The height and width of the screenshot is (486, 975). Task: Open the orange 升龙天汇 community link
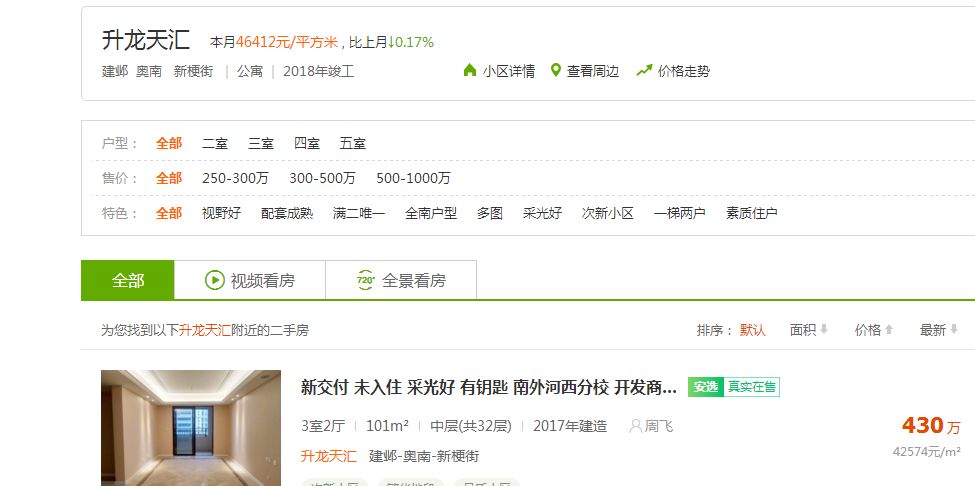point(329,456)
